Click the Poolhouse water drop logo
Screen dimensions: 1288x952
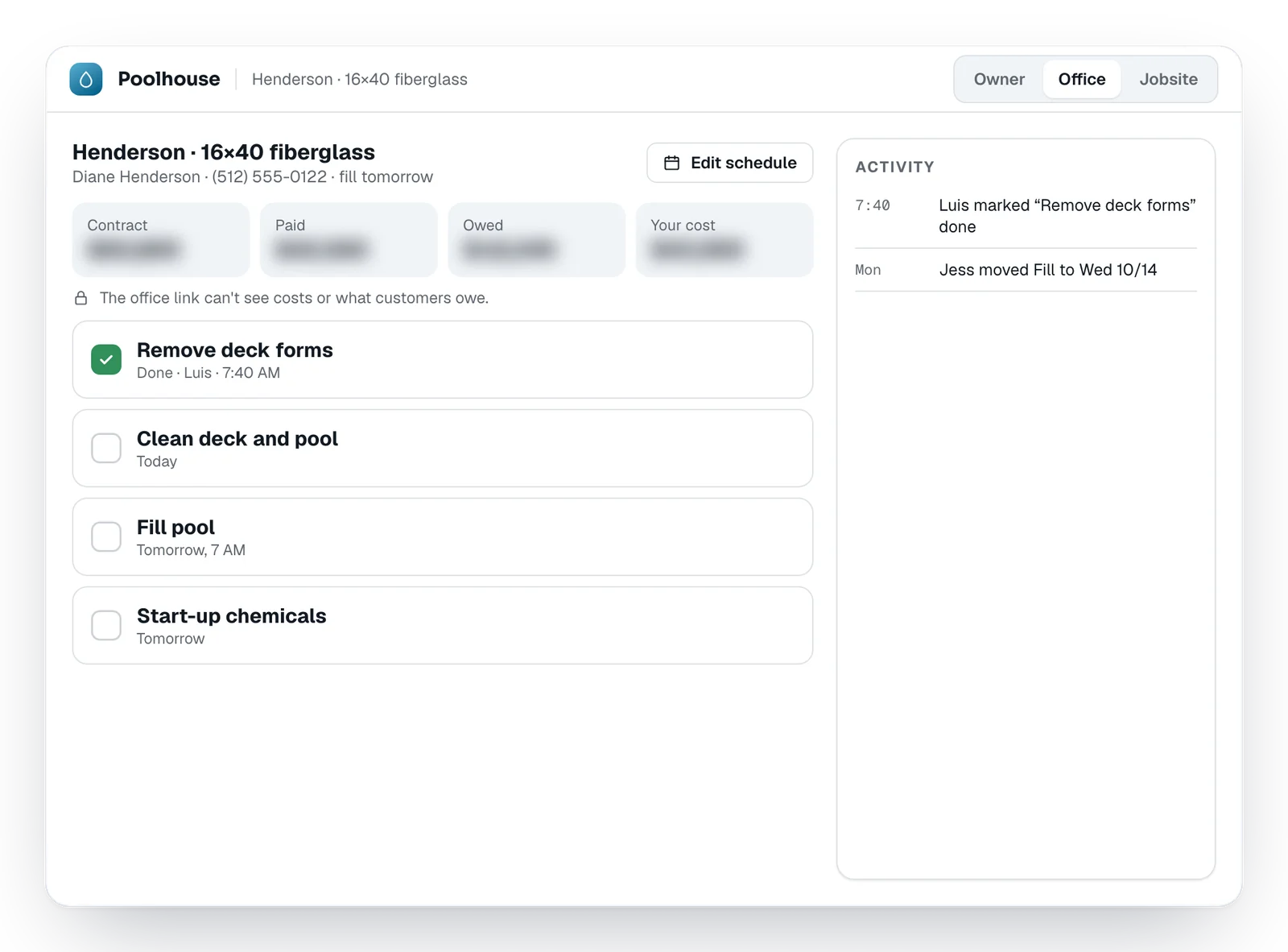pyautogui.click(x=86, y=79)
